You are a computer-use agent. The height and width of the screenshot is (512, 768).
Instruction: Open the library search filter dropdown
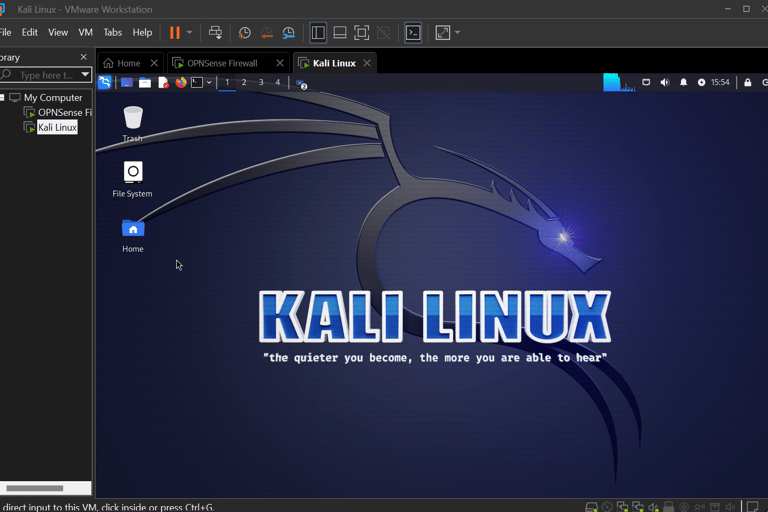click(x=85, y=75)
